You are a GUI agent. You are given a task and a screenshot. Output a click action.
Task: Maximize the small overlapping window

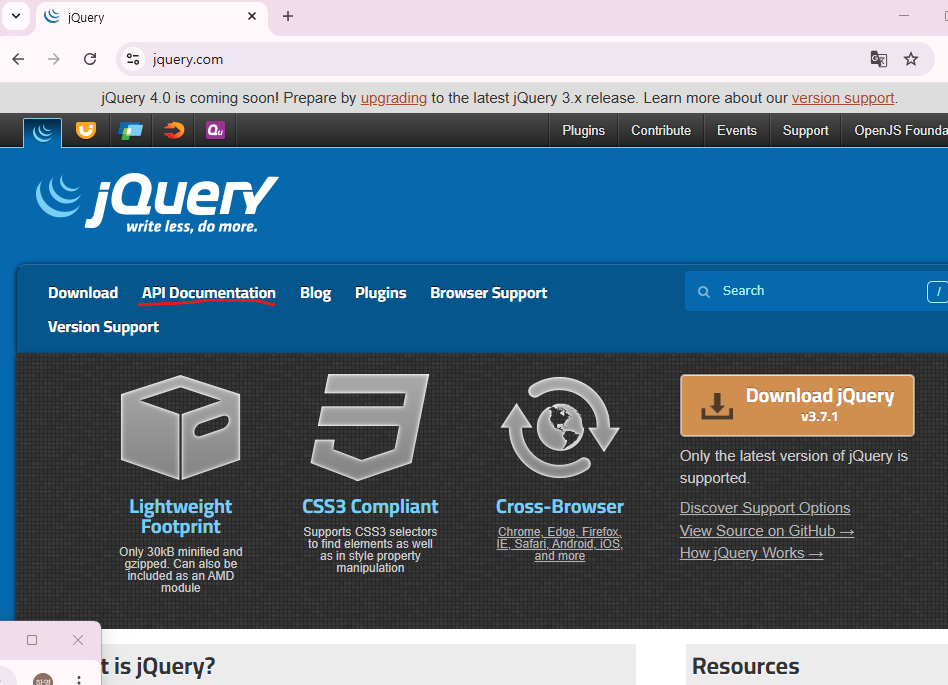[x=32, y=640]
